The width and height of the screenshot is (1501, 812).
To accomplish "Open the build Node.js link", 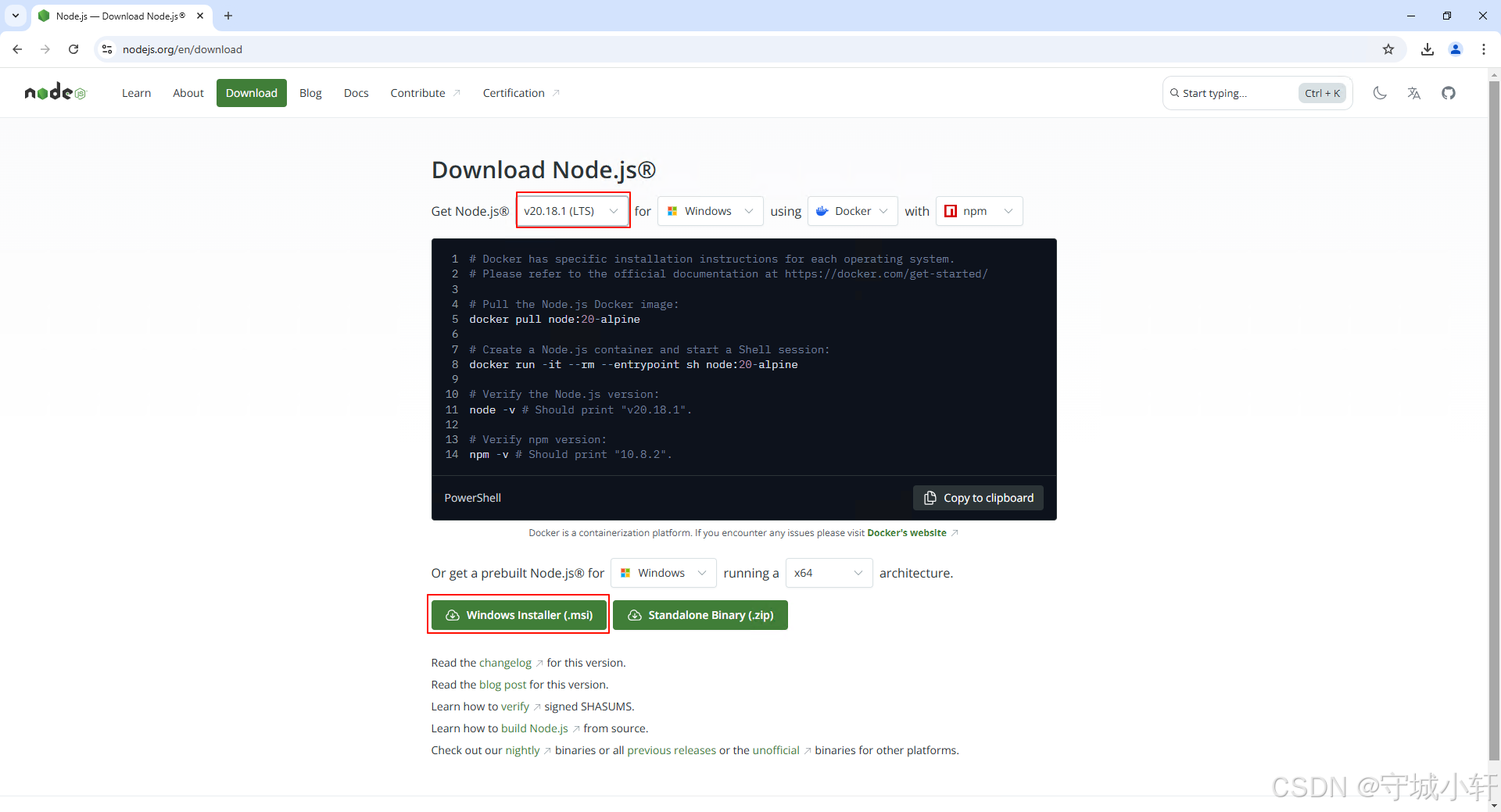I will click(535, 728).
